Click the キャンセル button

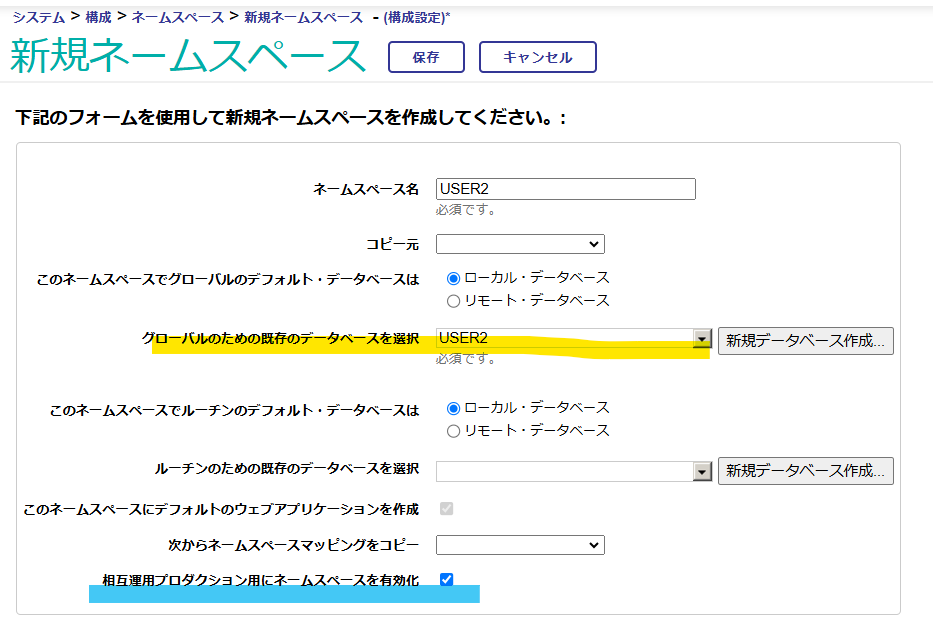click(x=537, y=57)
